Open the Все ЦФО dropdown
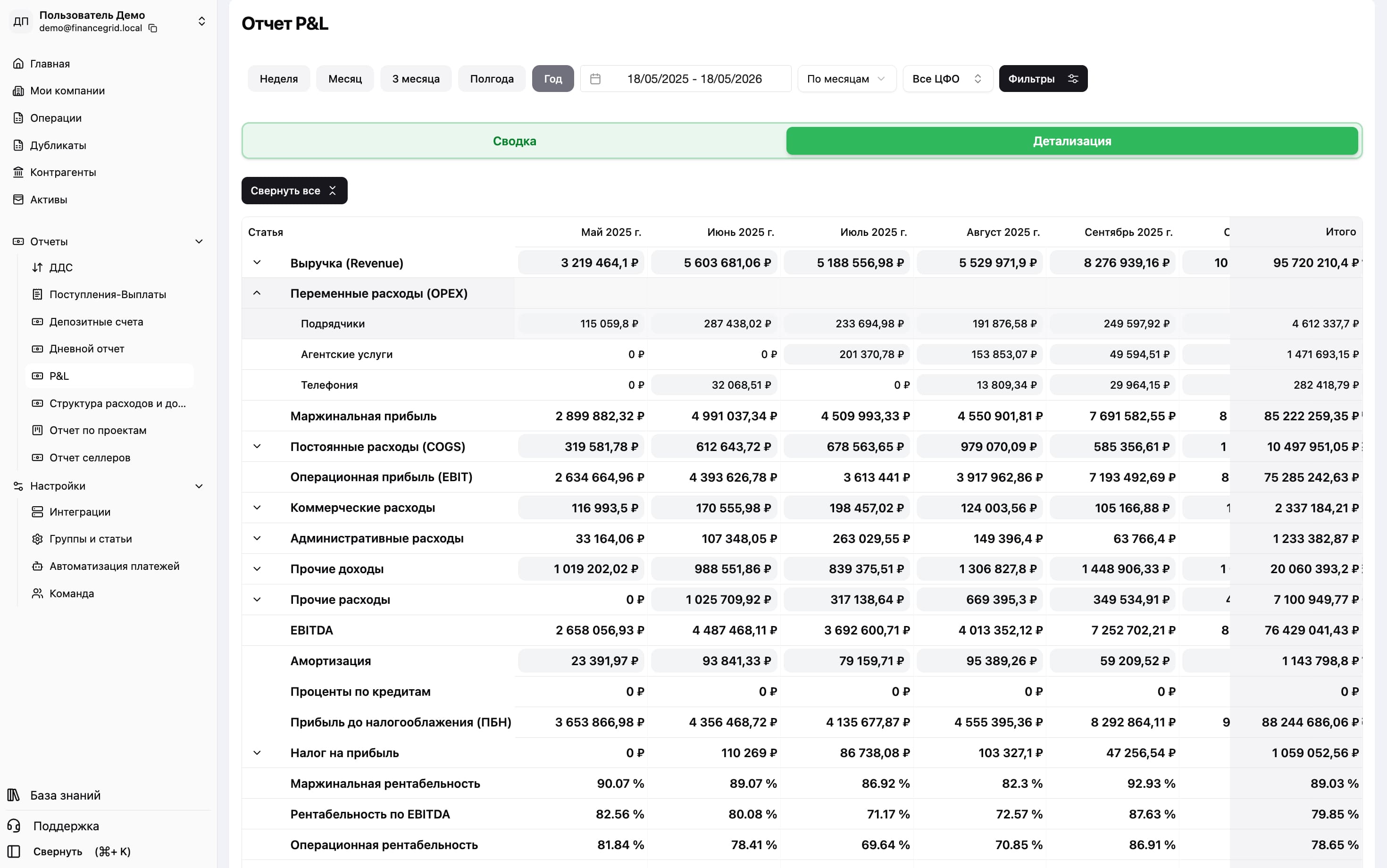 (x=948, y=79)
